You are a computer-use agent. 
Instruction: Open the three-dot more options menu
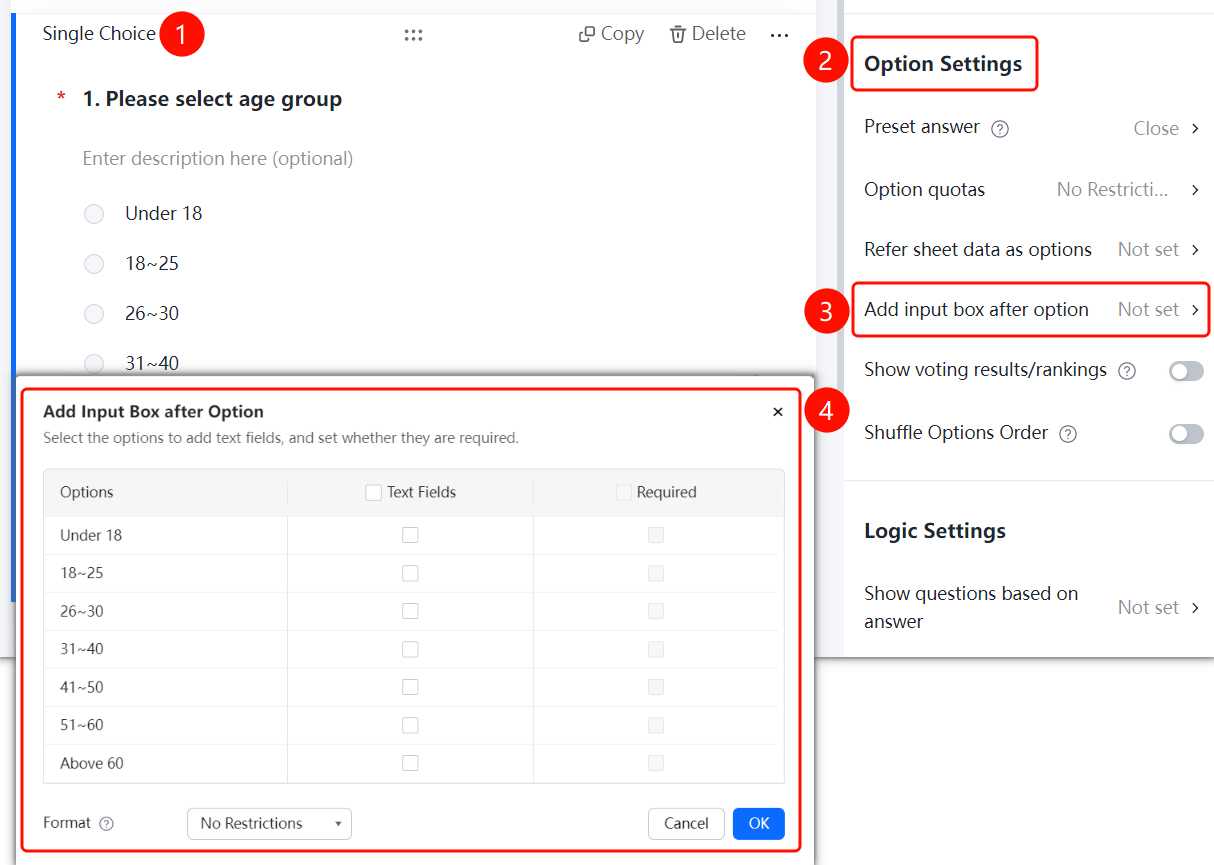(x=780, y=35)
